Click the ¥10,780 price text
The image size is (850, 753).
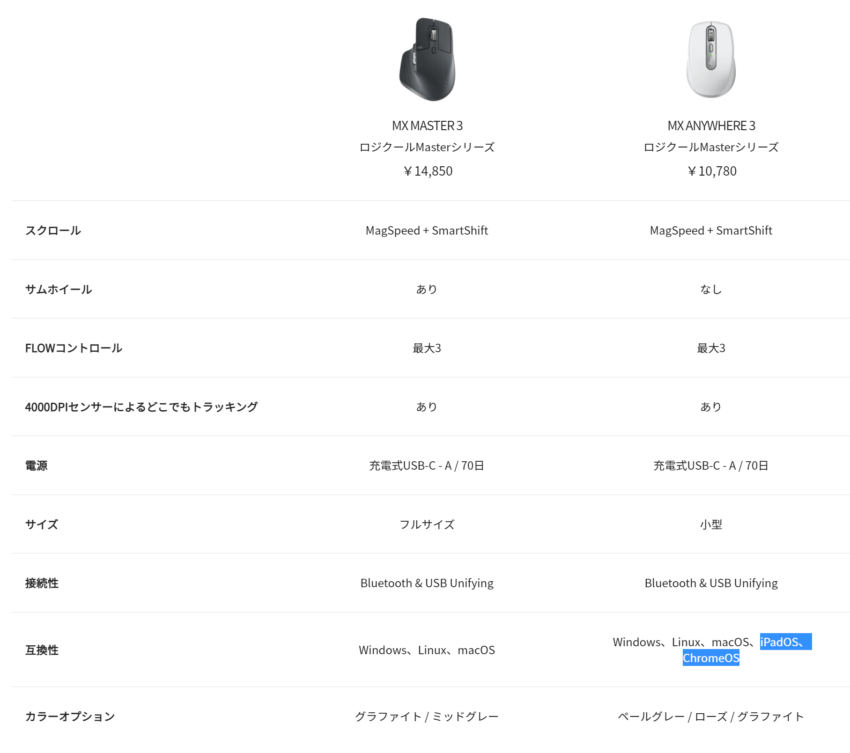coord(711,171)
